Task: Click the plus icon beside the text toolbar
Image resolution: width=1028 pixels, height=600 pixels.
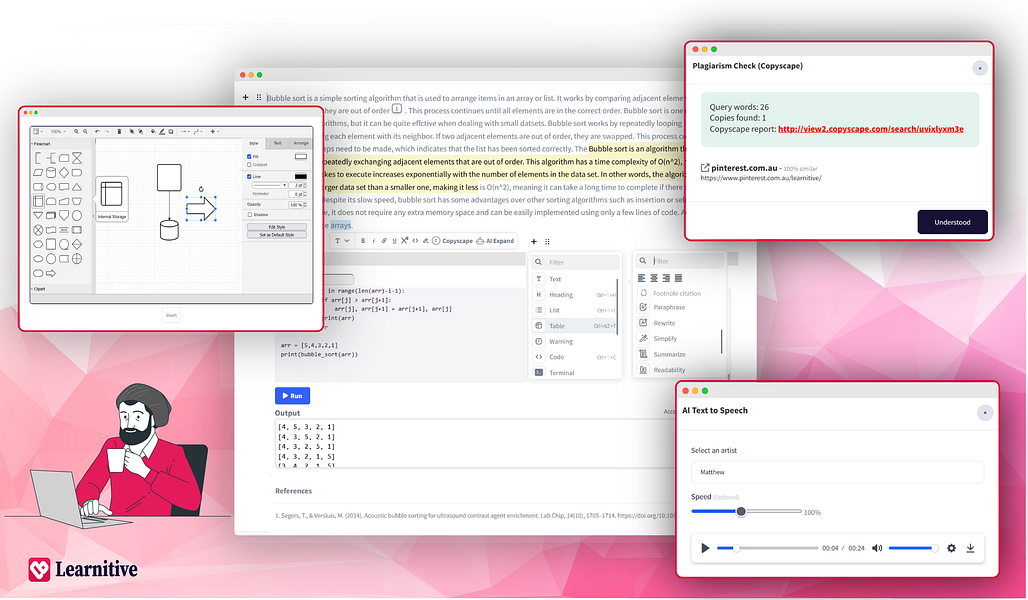Action: [534, 241]
